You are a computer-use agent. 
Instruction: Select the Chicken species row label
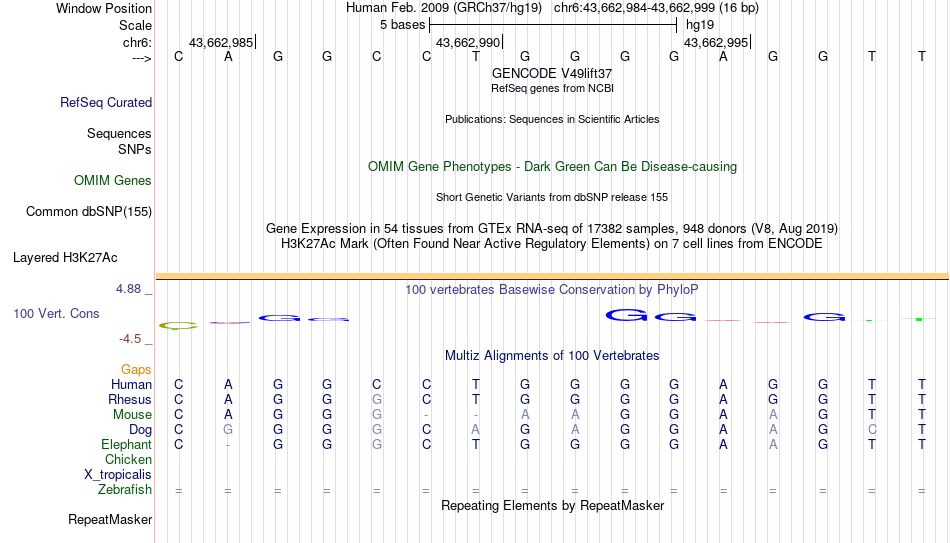(x=128, y=459)
